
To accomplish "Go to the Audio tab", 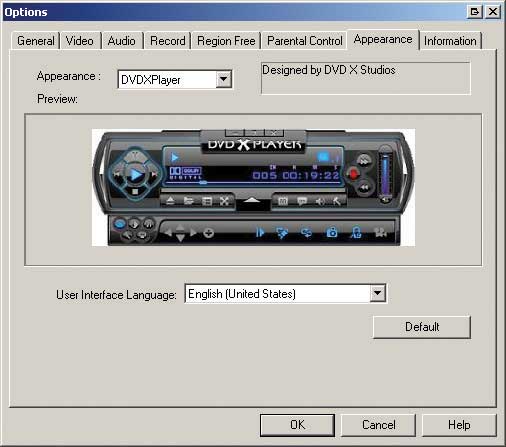I will [122, 41].
